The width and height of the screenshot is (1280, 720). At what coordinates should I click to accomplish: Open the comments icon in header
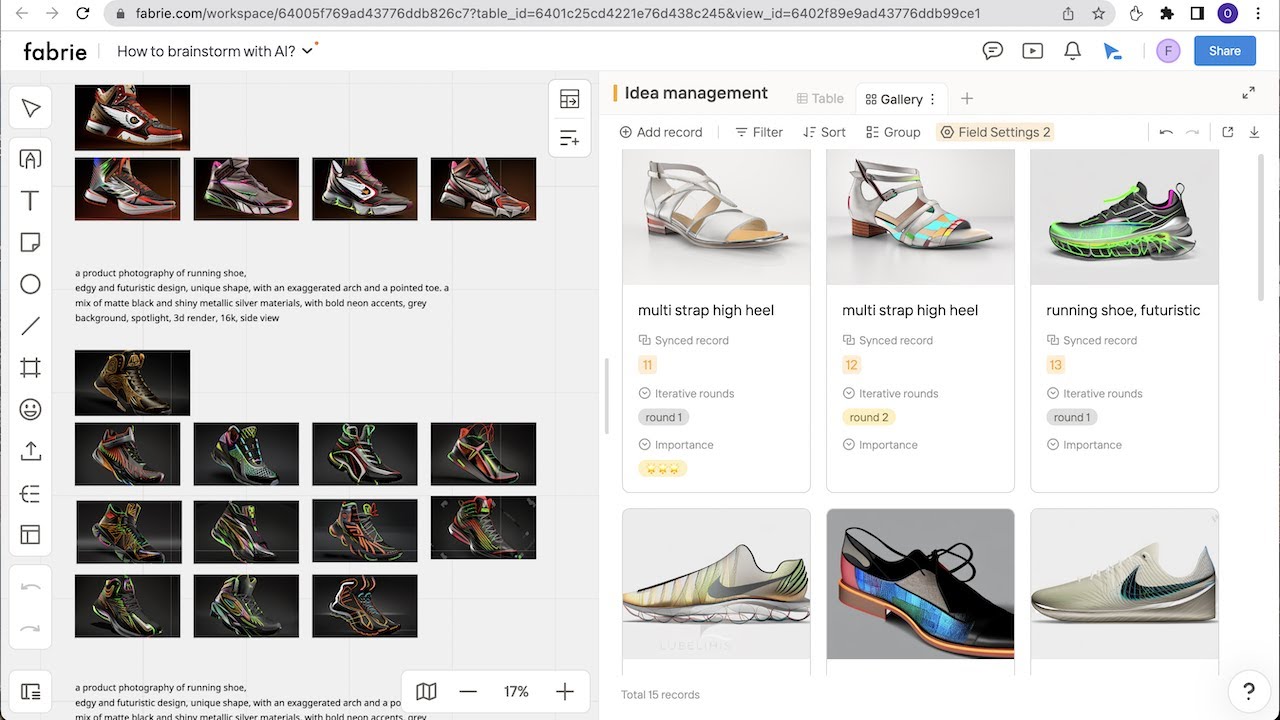tap(993, 51)
